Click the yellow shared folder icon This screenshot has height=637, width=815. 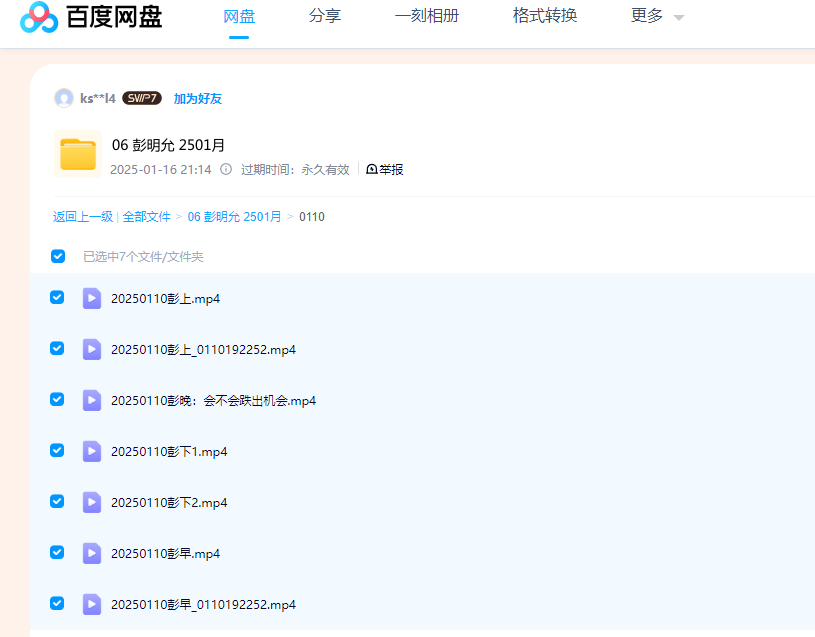[78, 154]
